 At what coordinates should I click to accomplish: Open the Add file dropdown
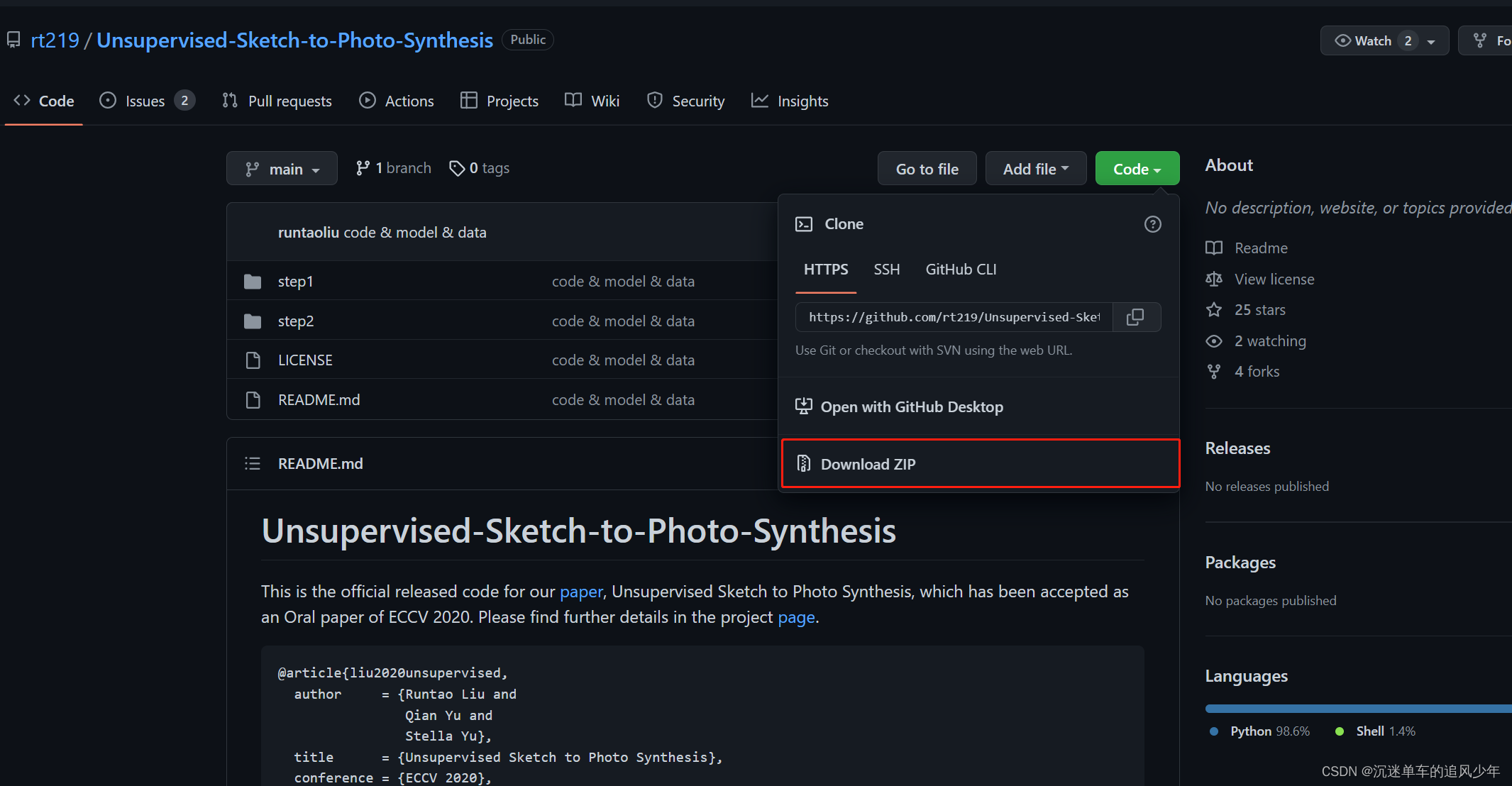(1035, 169)
